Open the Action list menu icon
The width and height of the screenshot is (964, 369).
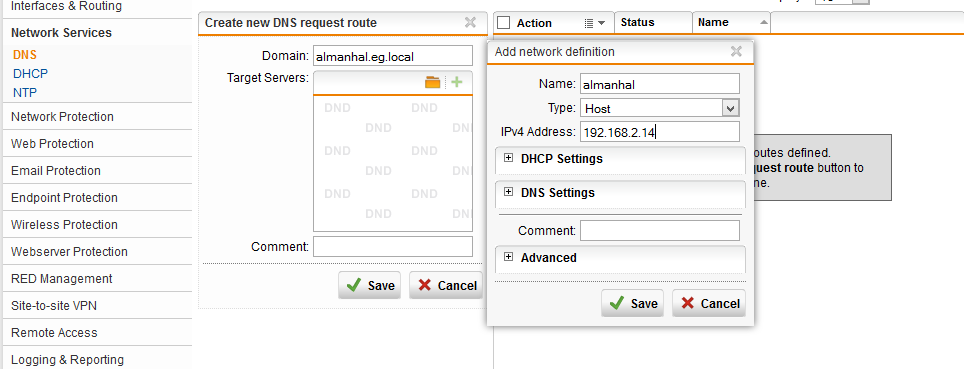[x=595, y=23]
